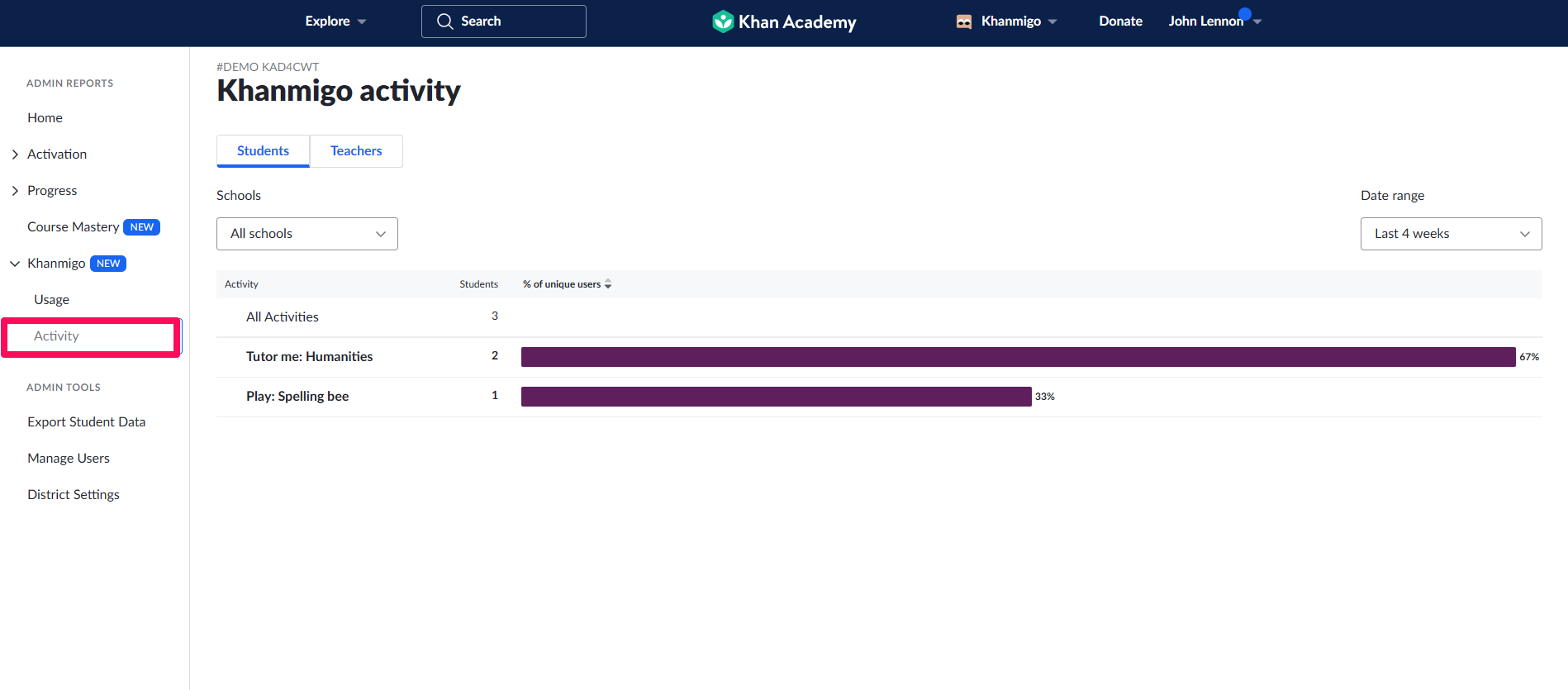1568x690 pixels.
Task: Click the NEW badge next to Khanmigo
Action: (108, 264)
